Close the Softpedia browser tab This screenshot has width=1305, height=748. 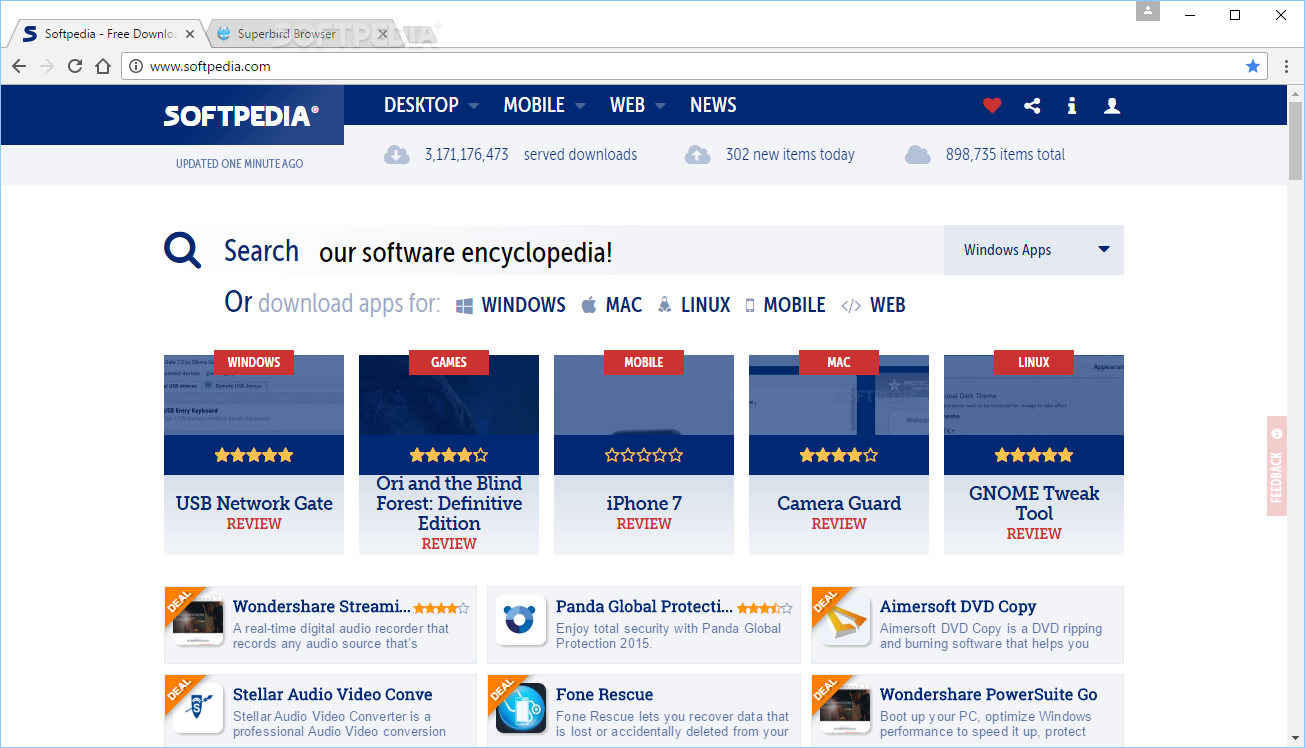point(190,34)
